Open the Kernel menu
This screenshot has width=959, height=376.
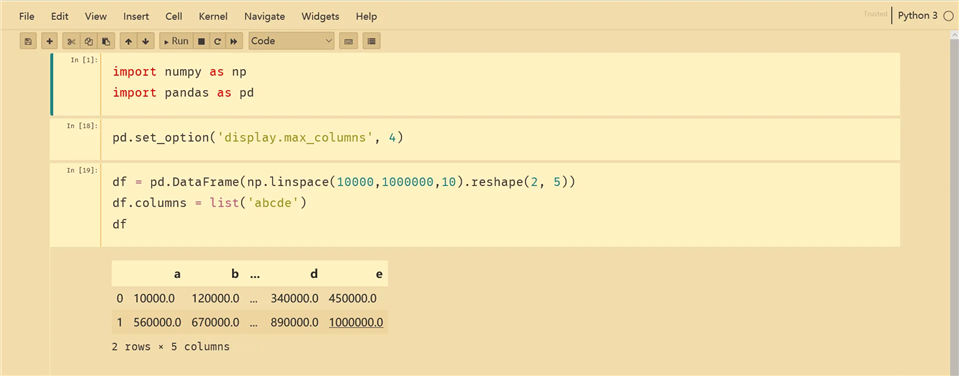pos(212,17)
